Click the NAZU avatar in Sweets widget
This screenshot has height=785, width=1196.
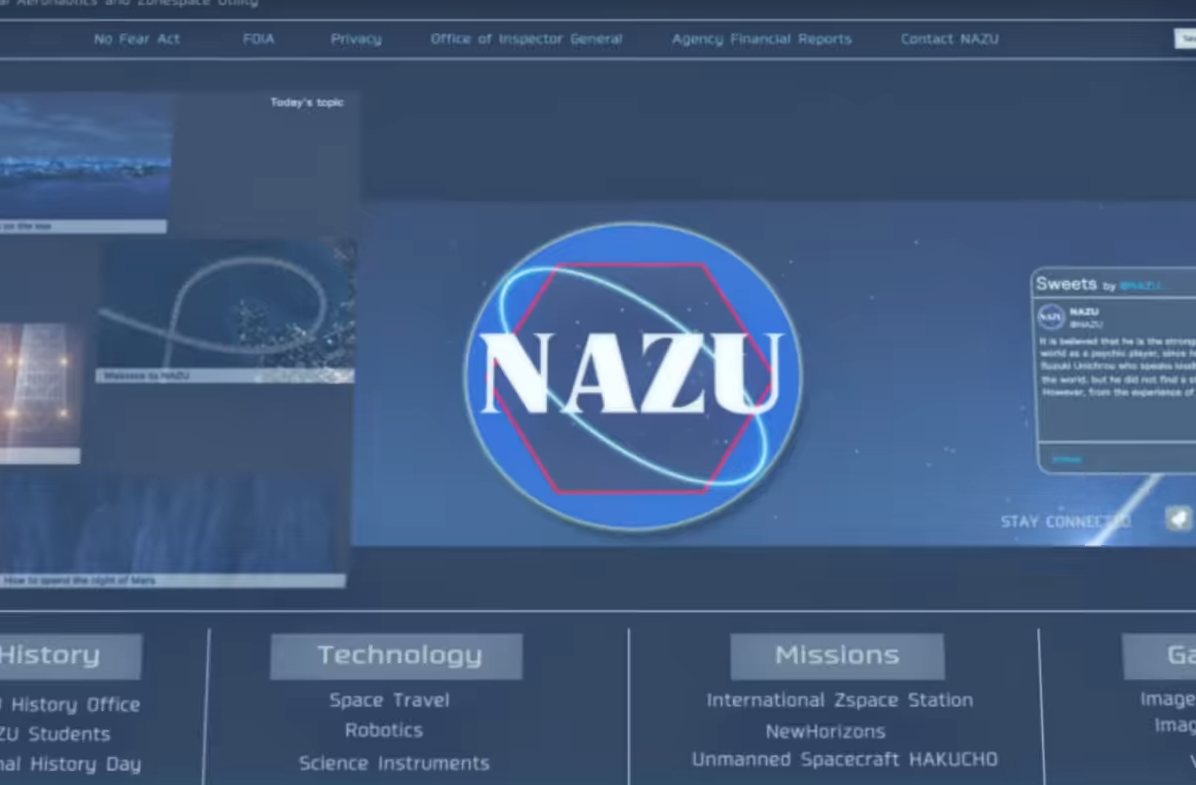tap(1051, 317)
